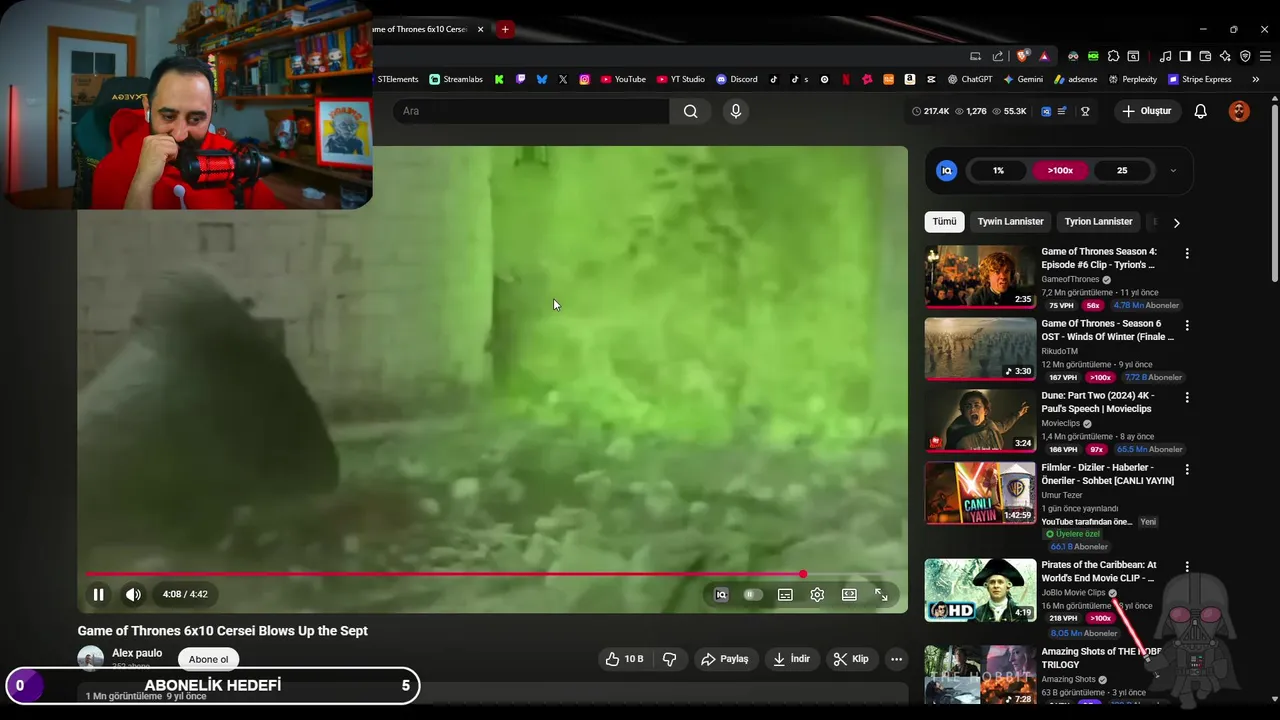Open the browser Extensions puzzle icon
This screenshot has height=720, width=1280.
(1113, 56)
